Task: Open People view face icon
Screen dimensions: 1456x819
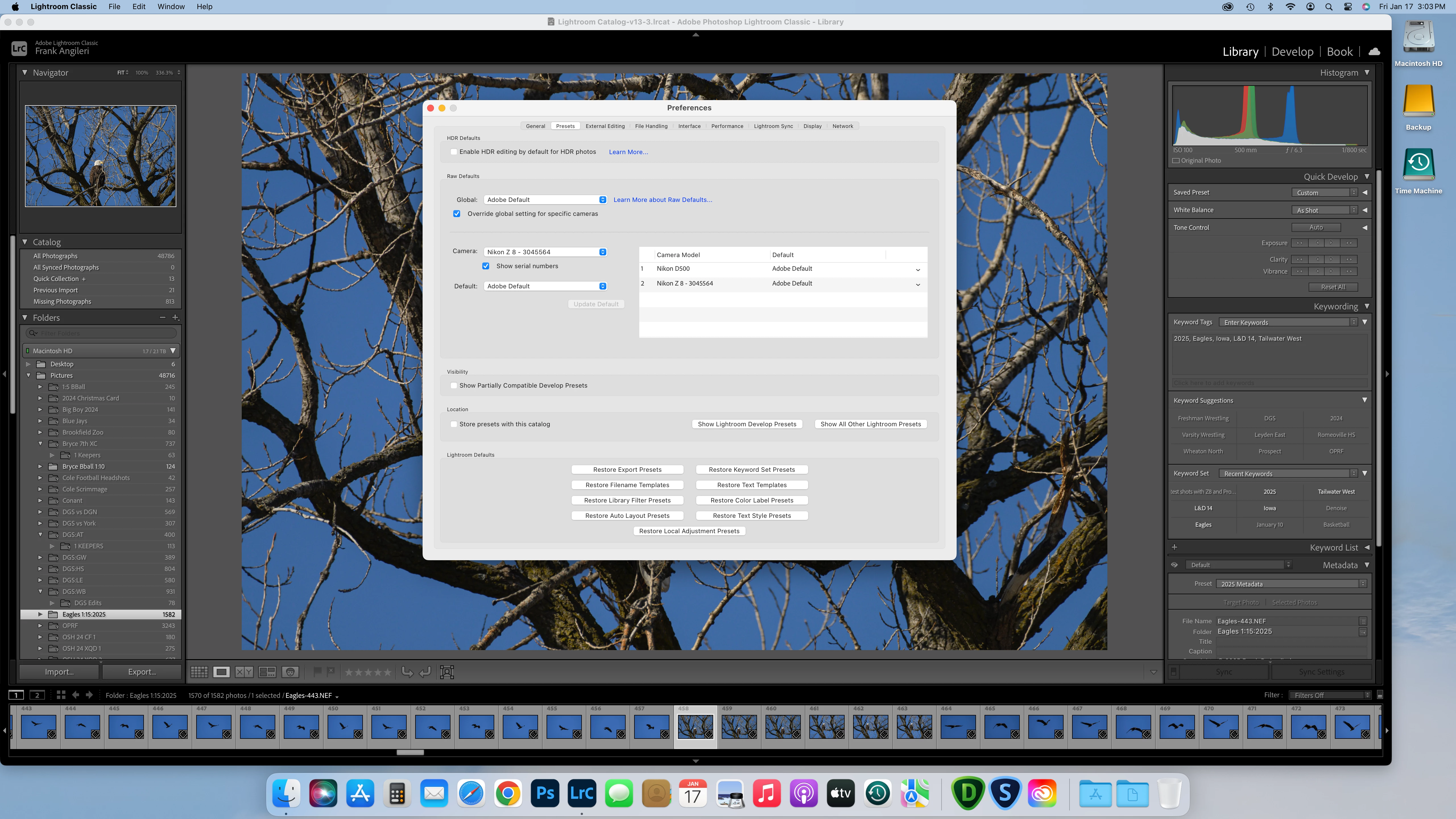Action: tap(290, 672)
